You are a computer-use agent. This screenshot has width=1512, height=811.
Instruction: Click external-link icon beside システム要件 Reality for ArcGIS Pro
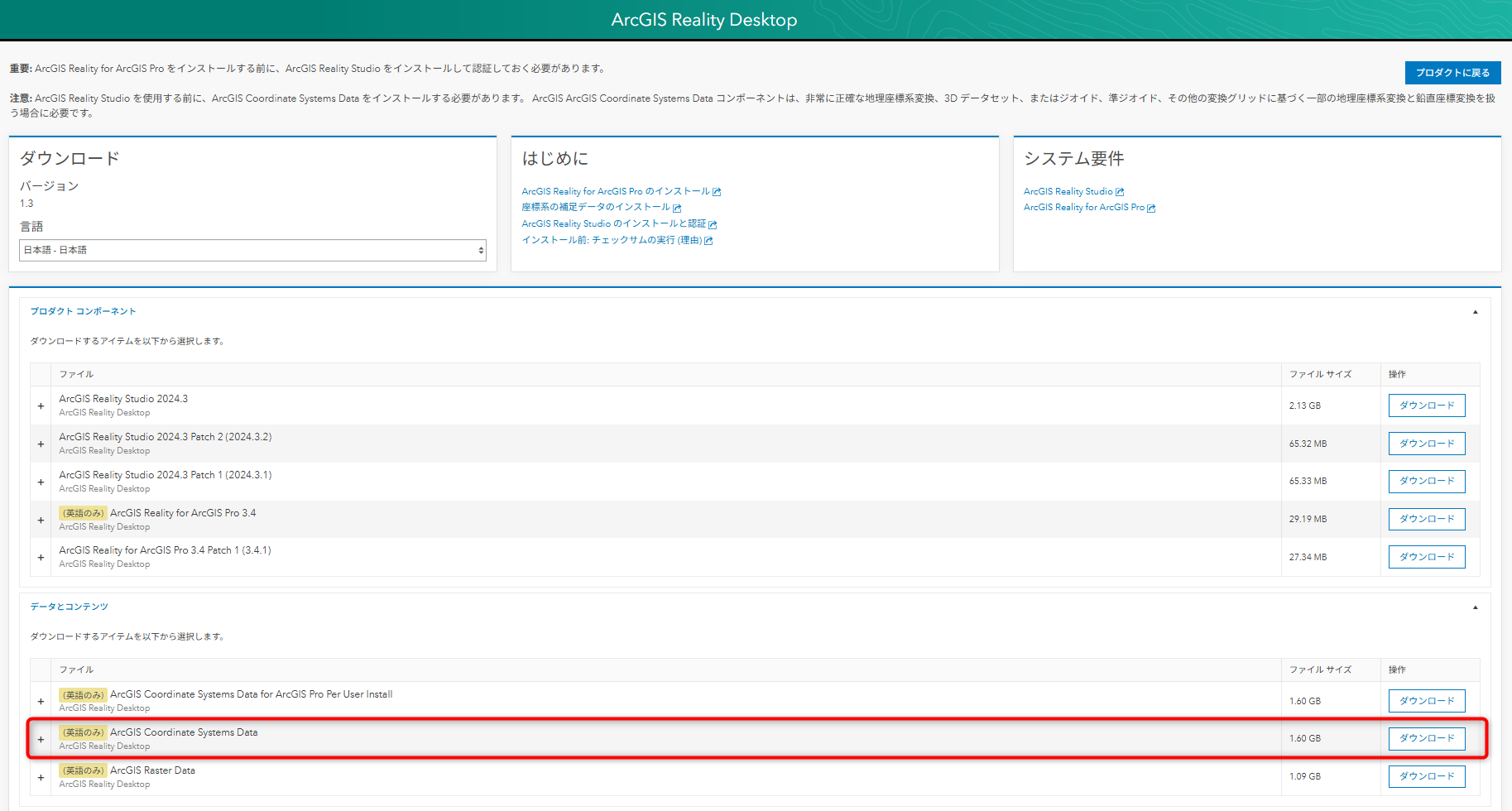tap(1151, 209)
